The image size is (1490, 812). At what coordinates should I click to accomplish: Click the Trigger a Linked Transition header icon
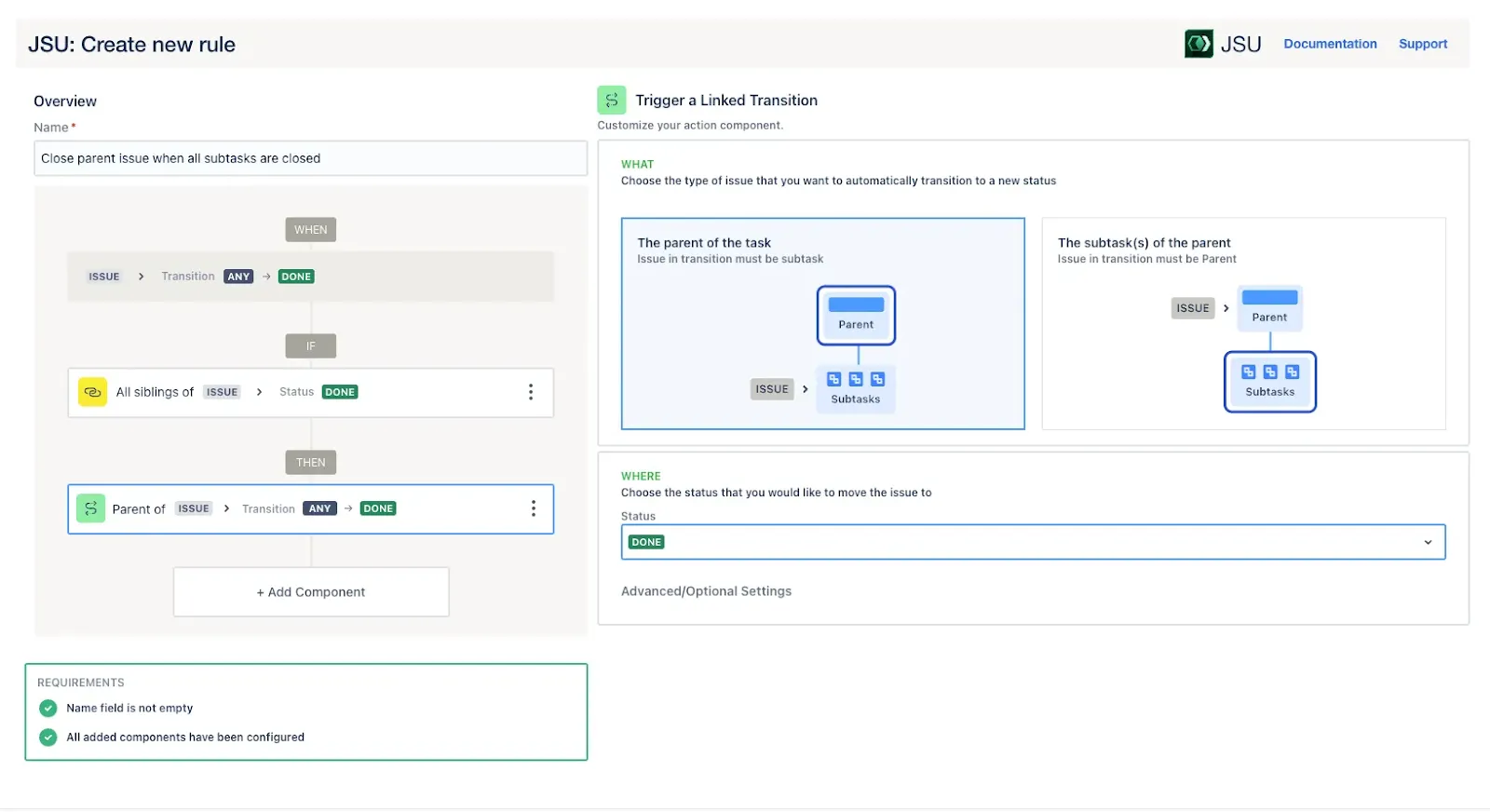(x=612, y=100)
